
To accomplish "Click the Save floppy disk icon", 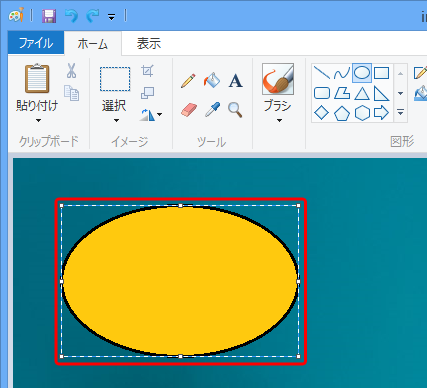I will point(49,16).
